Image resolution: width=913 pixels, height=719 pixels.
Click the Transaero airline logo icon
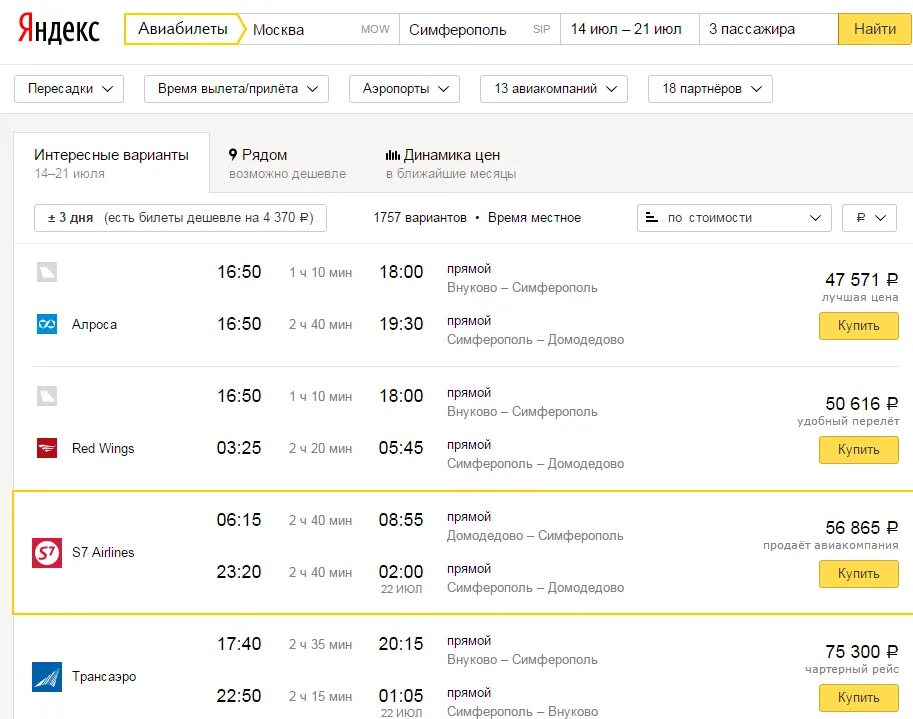coord(47,677)
